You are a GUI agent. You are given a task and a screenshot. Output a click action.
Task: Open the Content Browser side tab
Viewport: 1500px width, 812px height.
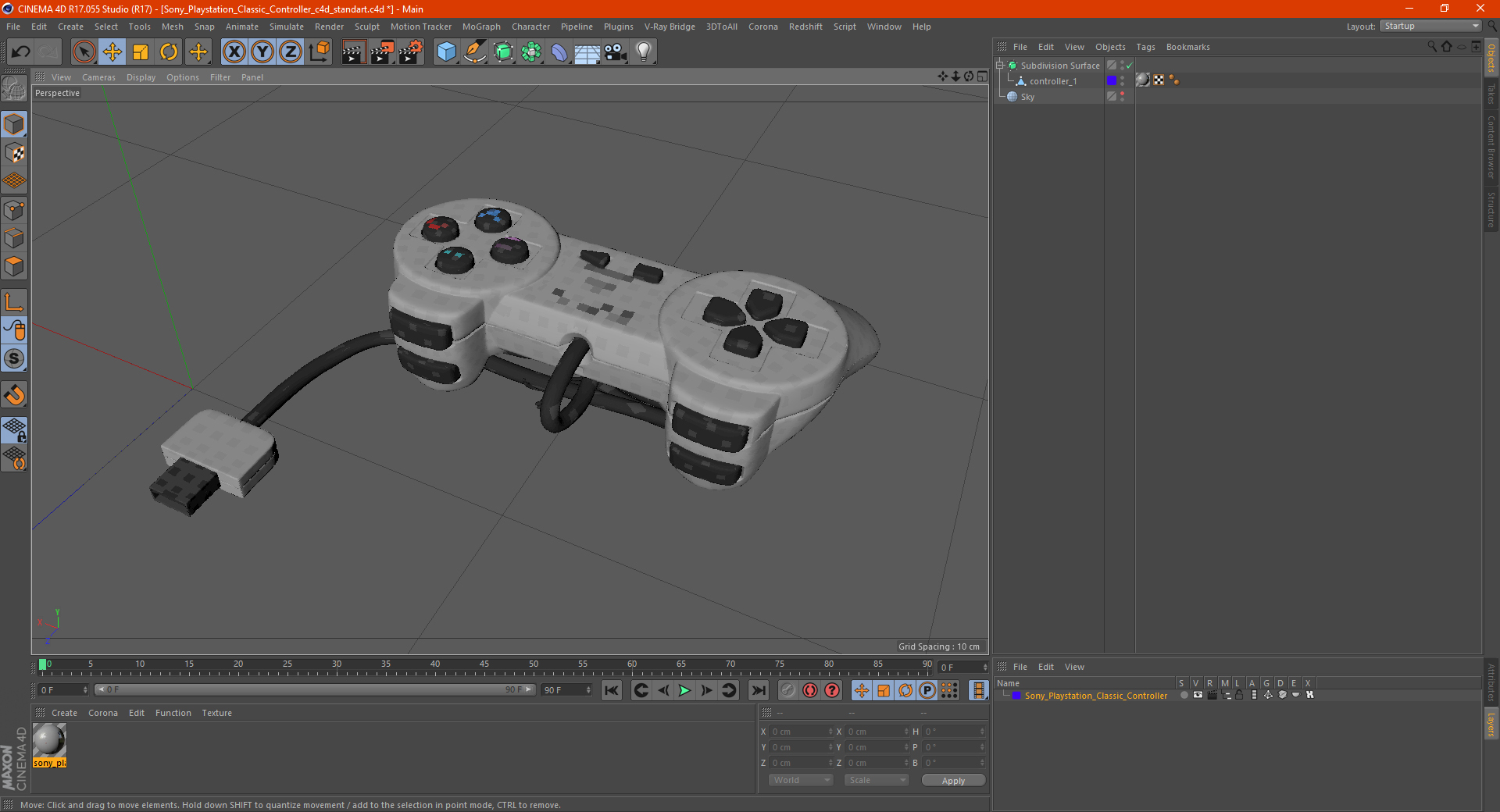tap(1491, 147)
